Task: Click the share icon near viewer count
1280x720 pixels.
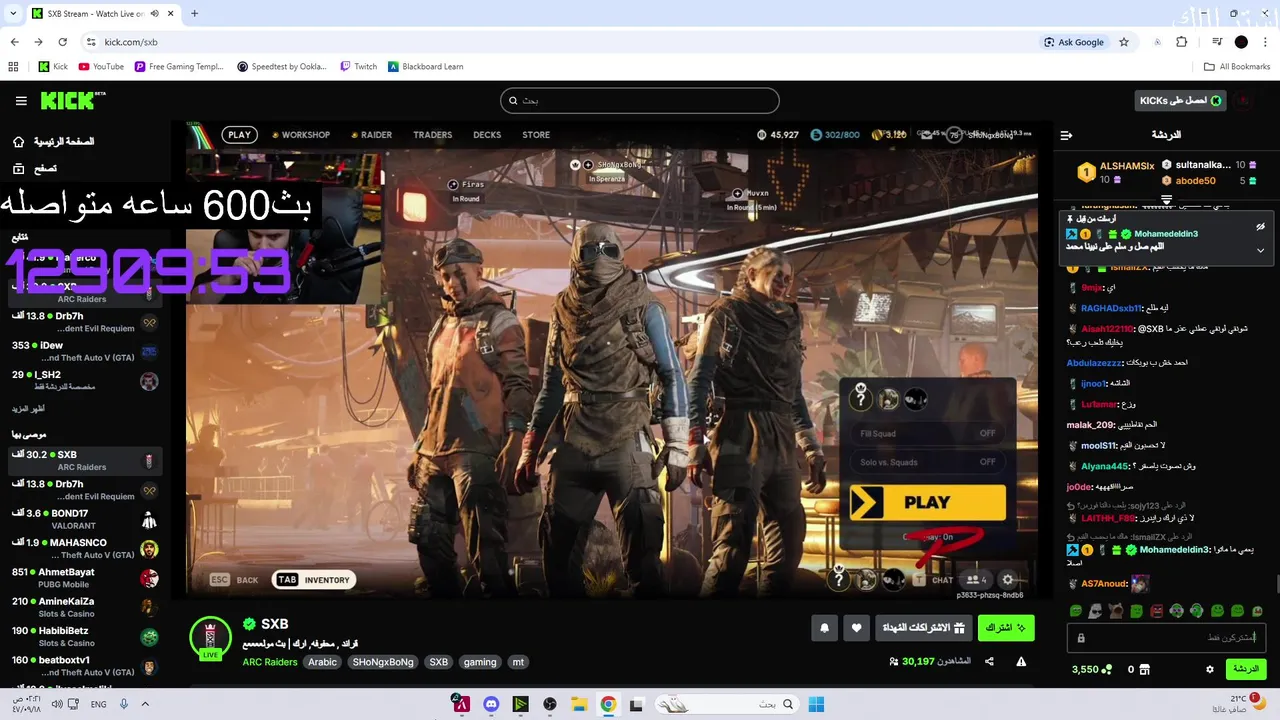Action: 989,661
